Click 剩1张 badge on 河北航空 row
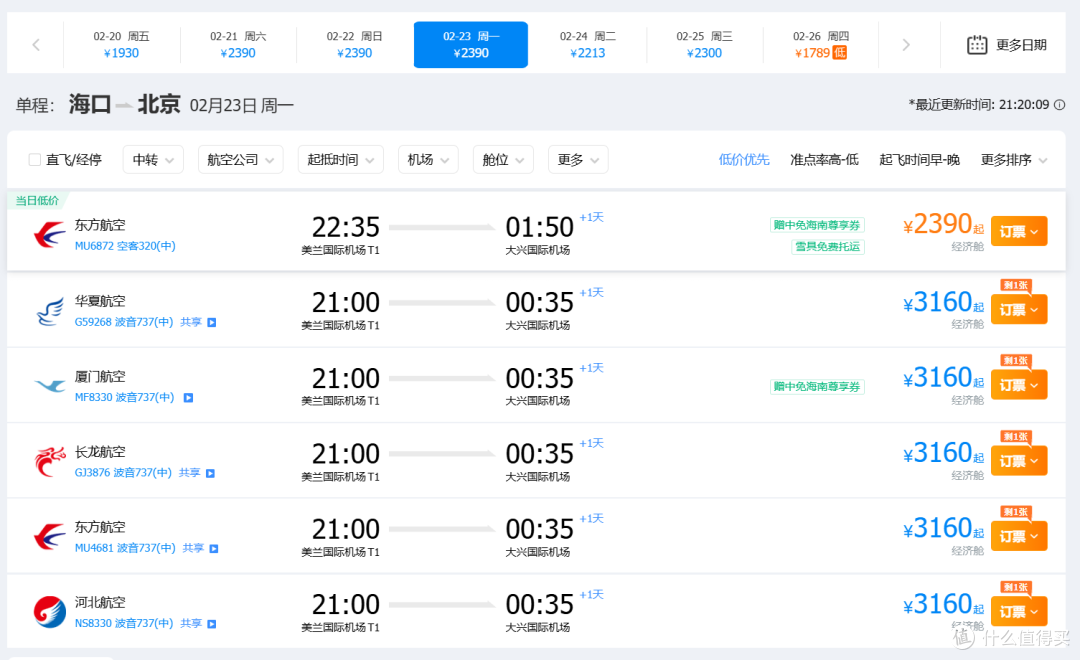The height and width of the screenshot is (660, 1080). pyautogui.click(x=1016, y=587)
